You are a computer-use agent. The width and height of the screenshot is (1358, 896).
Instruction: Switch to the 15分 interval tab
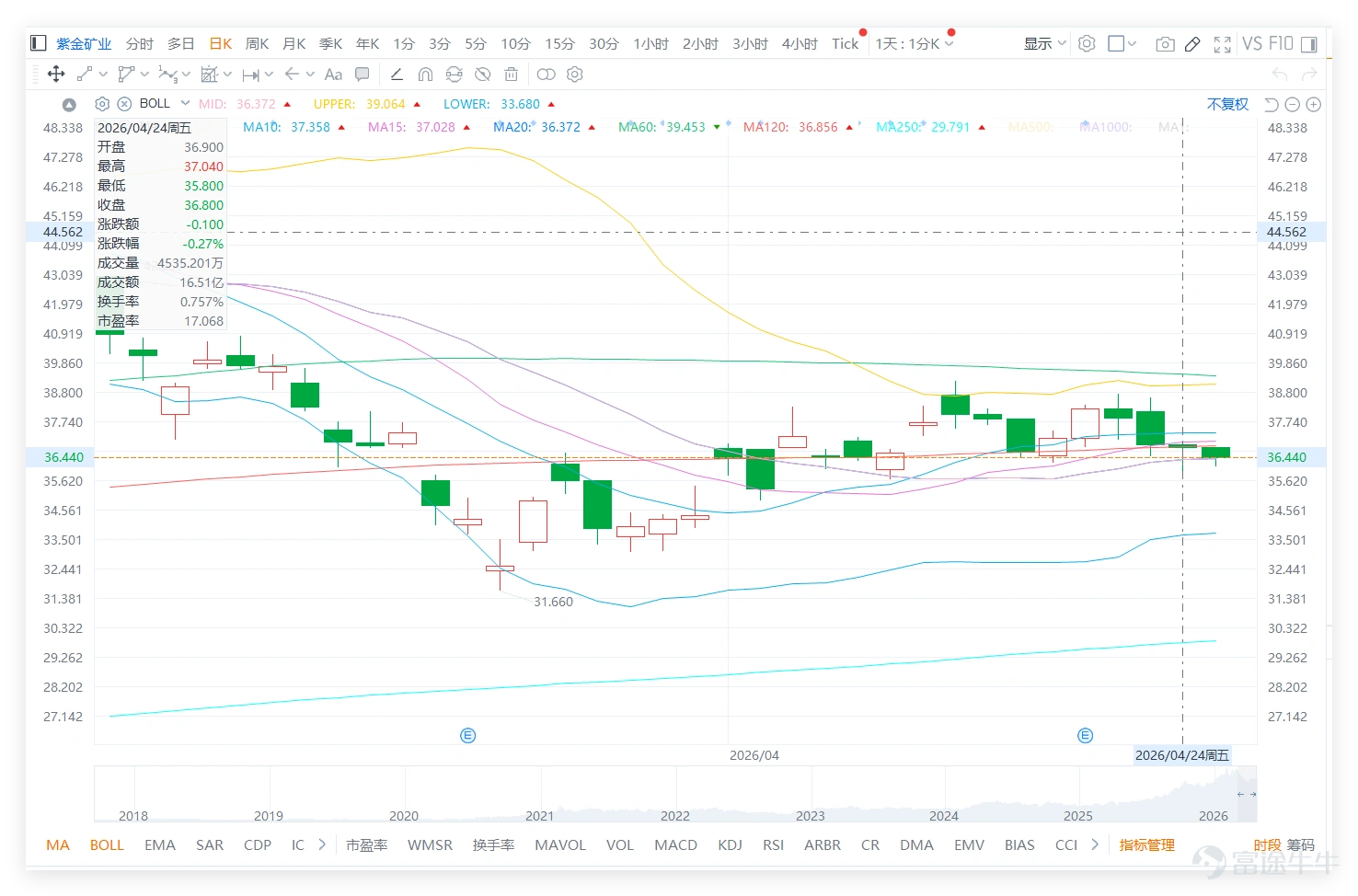tap(559, 43)
